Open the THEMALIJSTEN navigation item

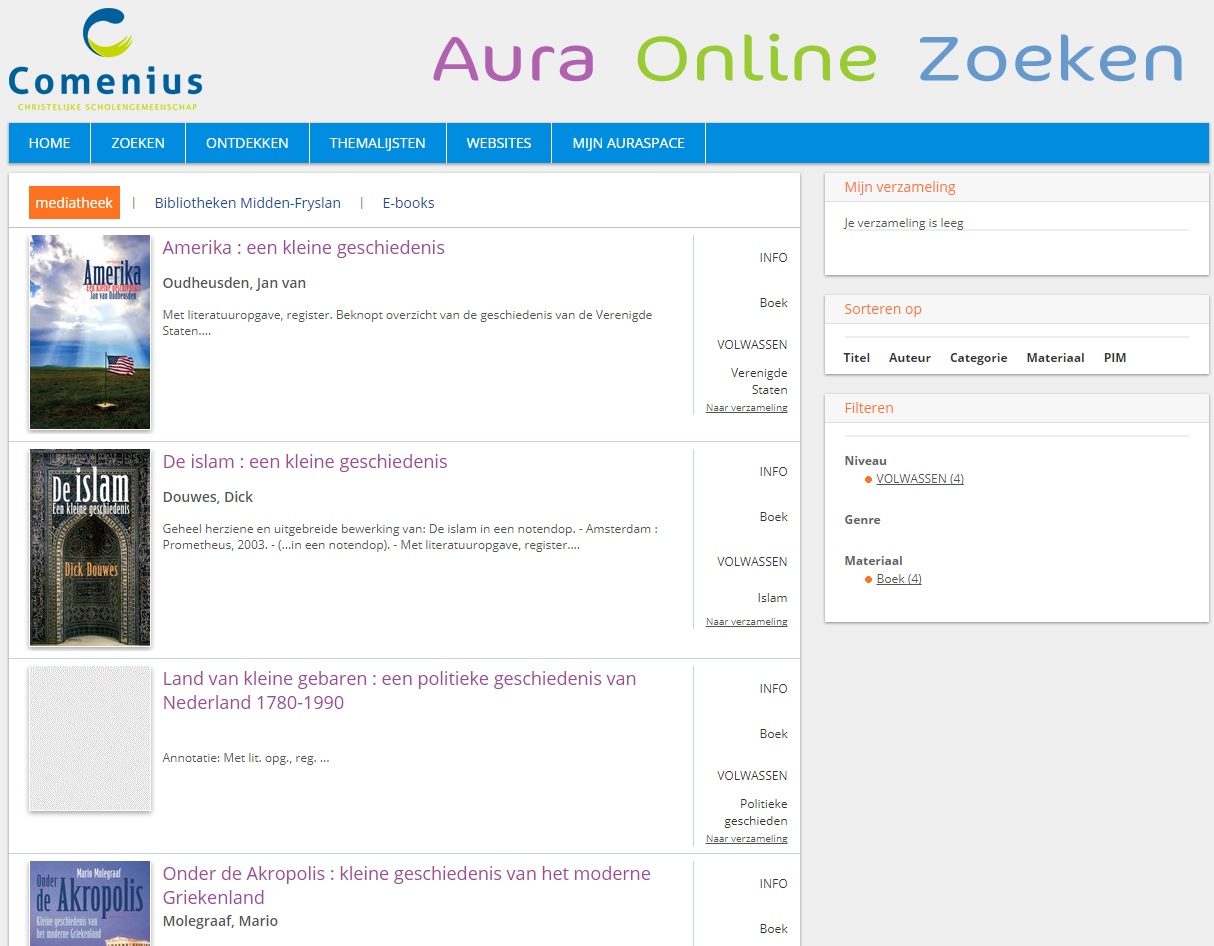pos(377,143)
